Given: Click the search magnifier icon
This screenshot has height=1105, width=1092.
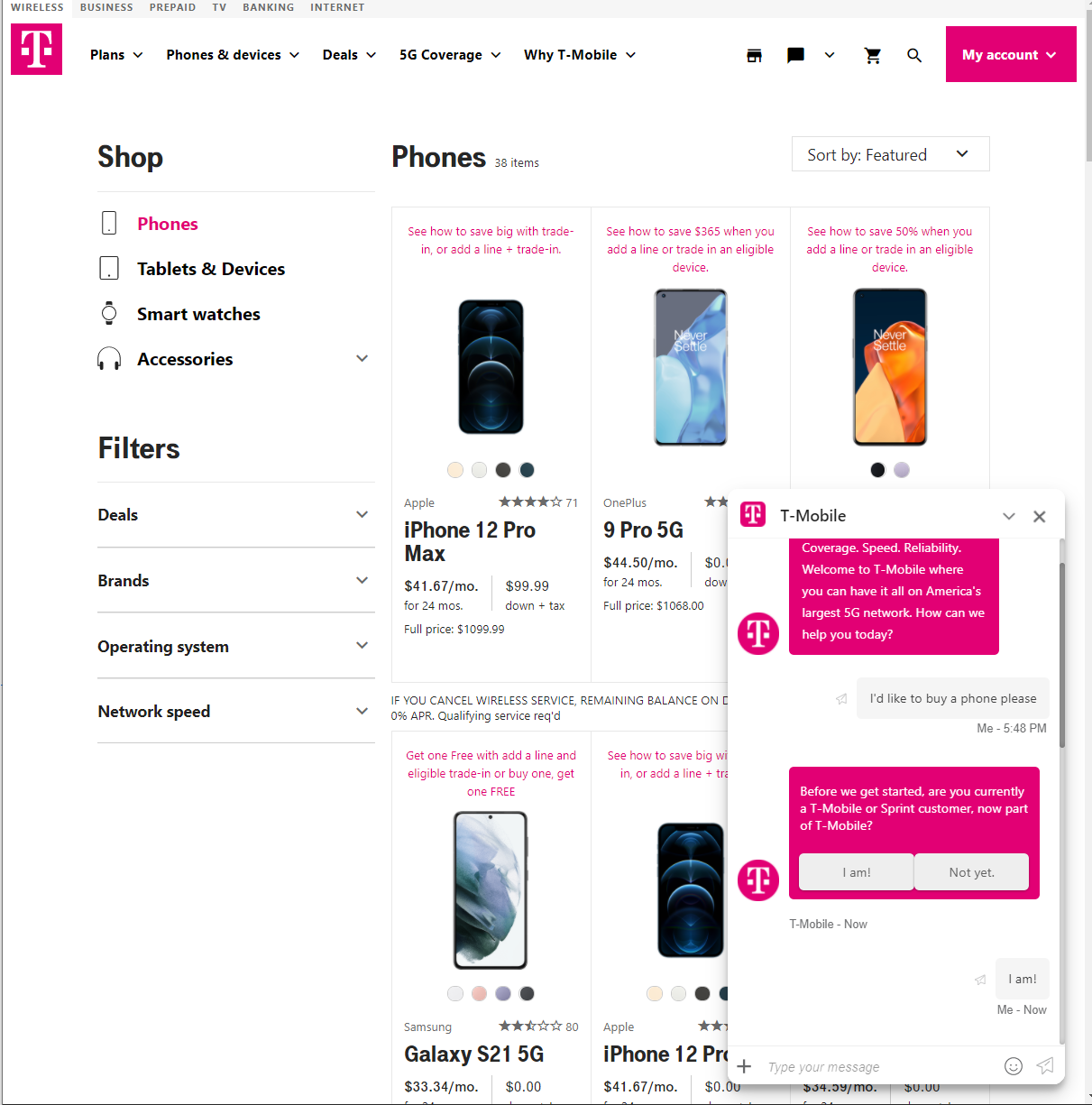Looking at the screenshot, I should point(913,55).
